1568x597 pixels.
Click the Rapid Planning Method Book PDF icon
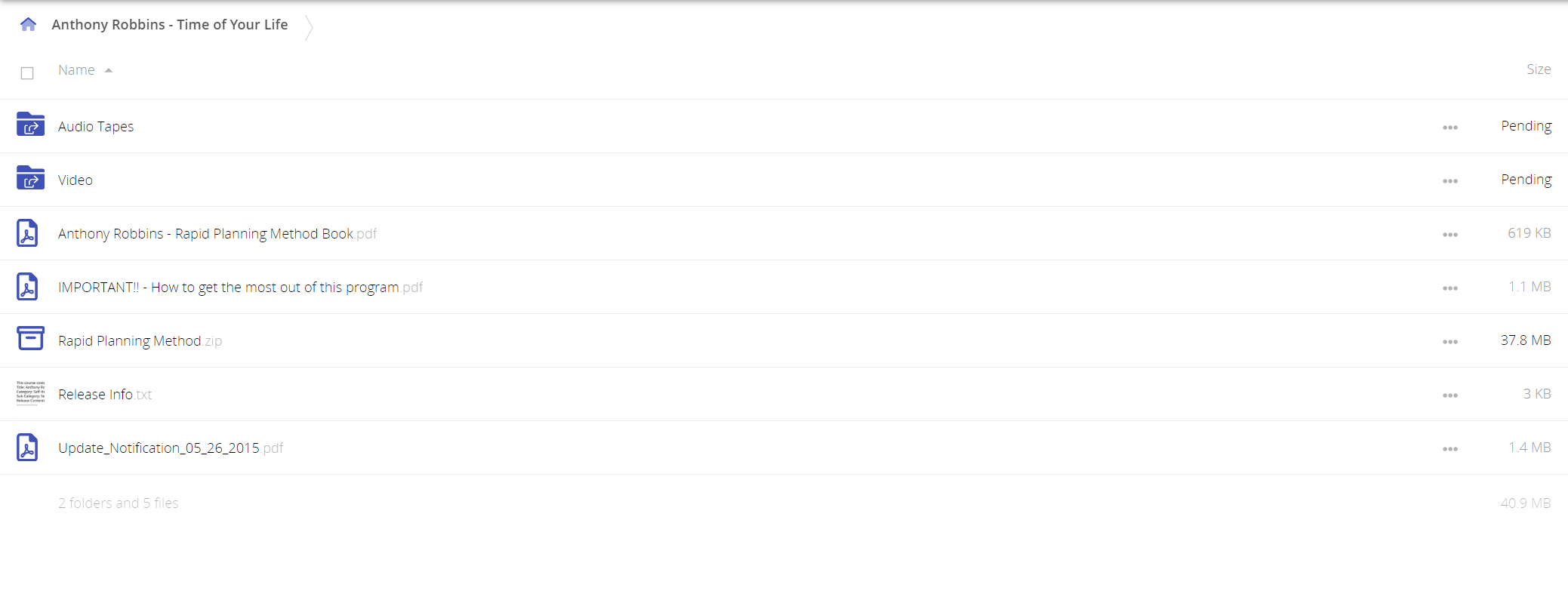pyautogui.click(x=27, y=233)
